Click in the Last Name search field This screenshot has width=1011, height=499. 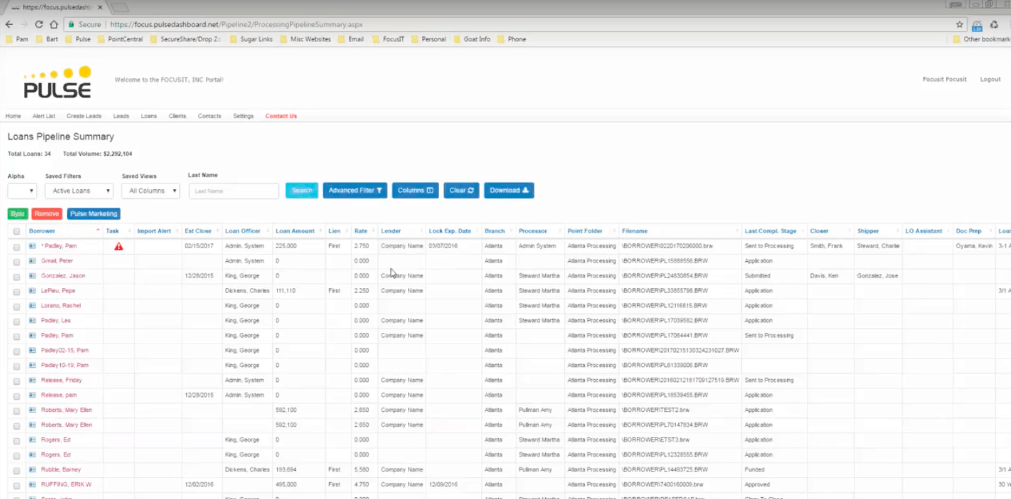tap(234, 191)
